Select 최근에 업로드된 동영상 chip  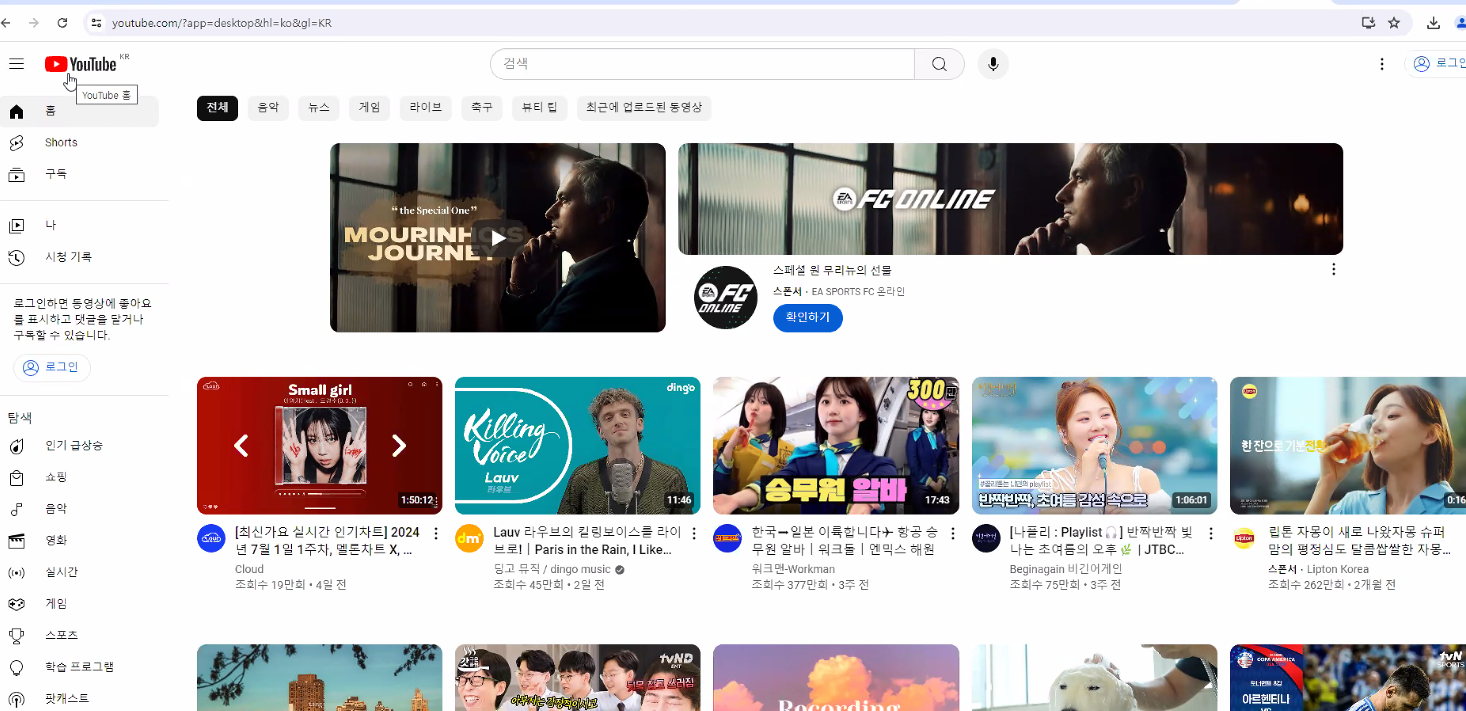pos(644,108)
